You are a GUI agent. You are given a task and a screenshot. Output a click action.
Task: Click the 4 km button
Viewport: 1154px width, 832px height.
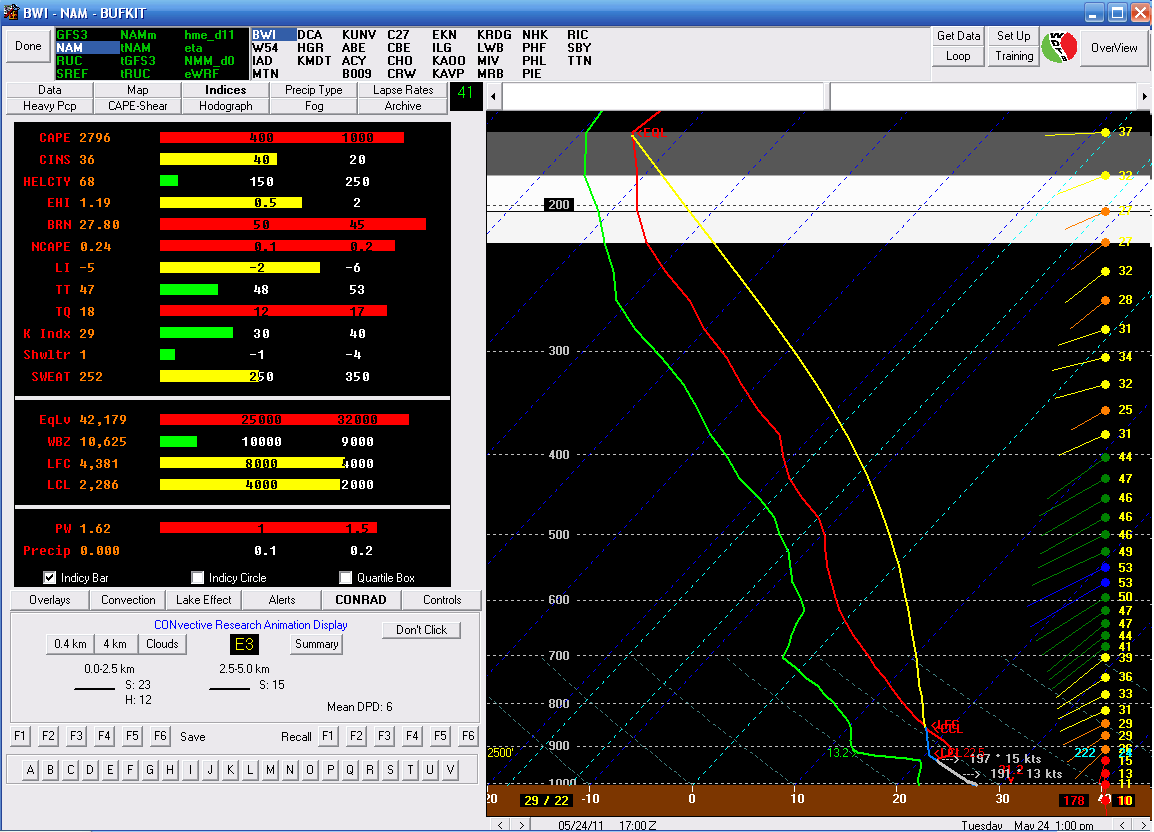point(115,644)
